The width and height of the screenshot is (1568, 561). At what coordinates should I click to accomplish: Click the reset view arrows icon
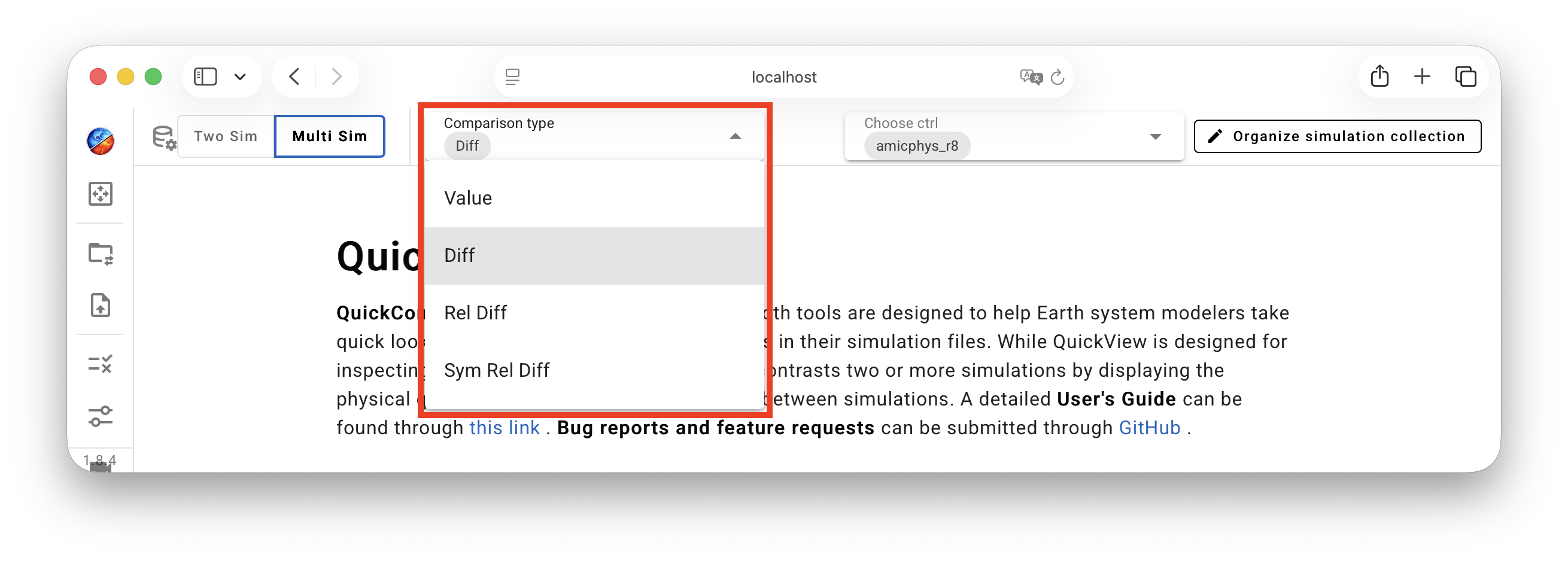[101, 194]
